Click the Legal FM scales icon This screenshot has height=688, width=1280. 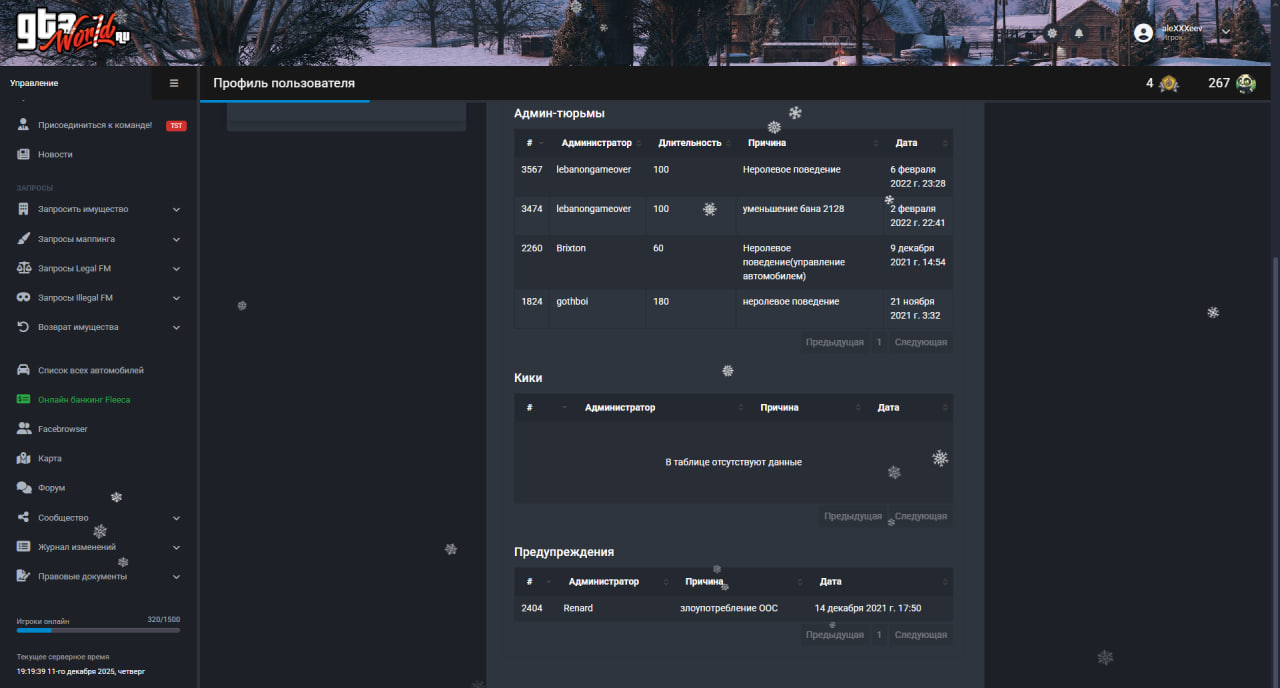(x=23, y=268)
